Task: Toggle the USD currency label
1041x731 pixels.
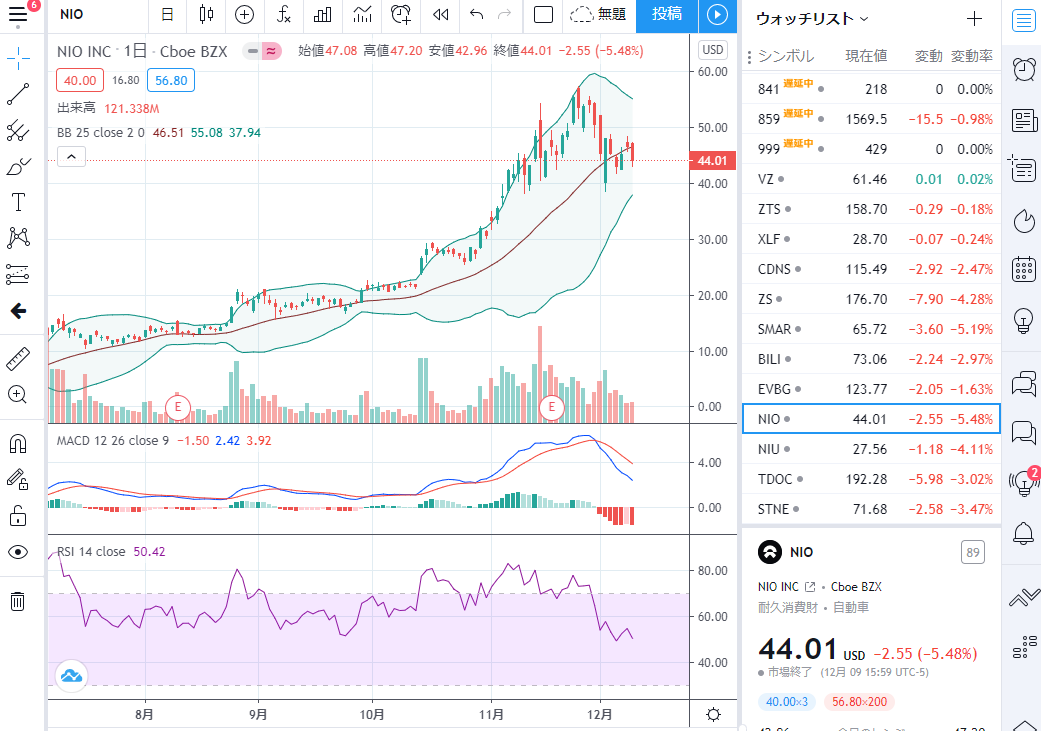Action: pyautogui.click(x=712, y=50)
